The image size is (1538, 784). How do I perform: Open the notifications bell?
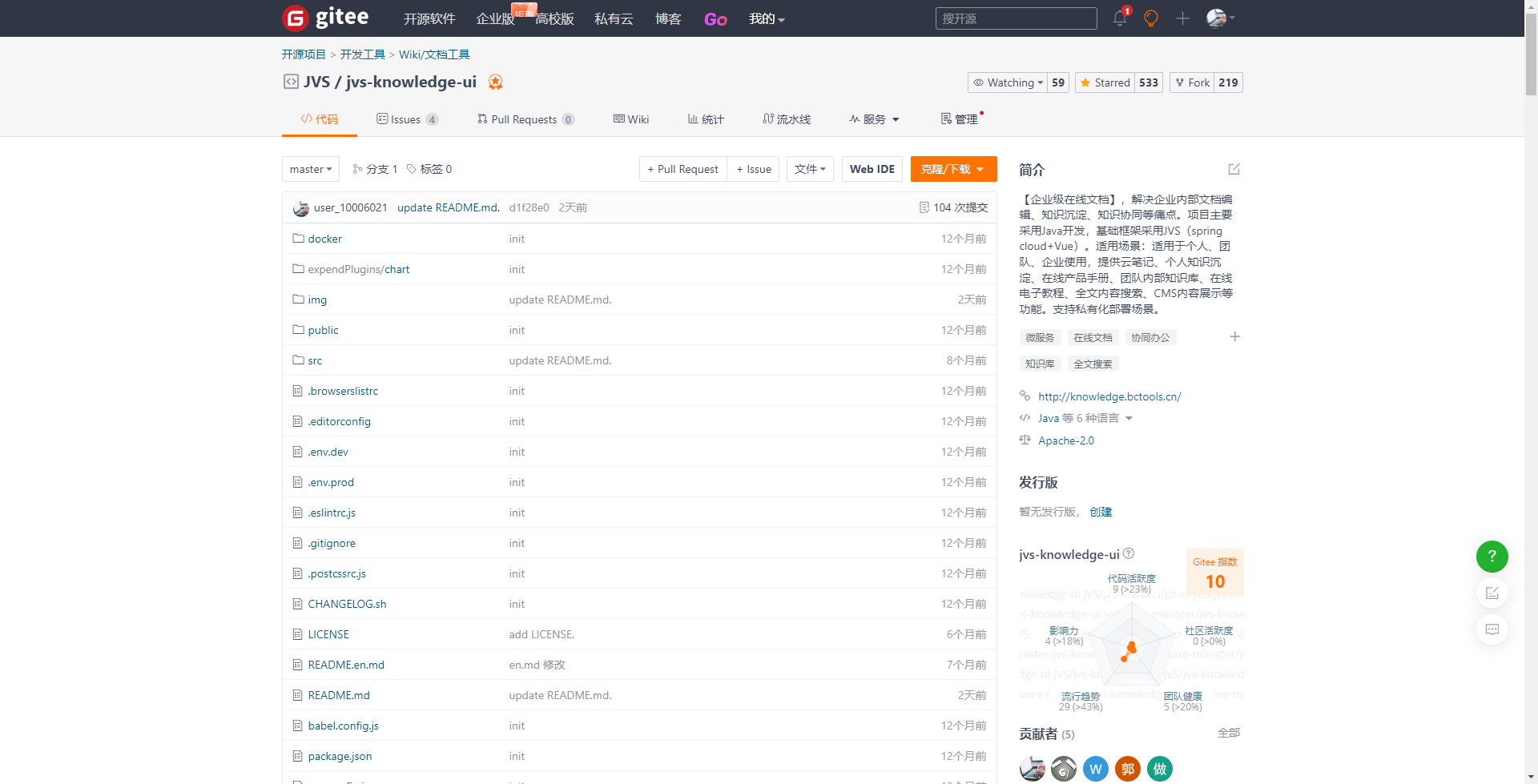(1120, 18)
